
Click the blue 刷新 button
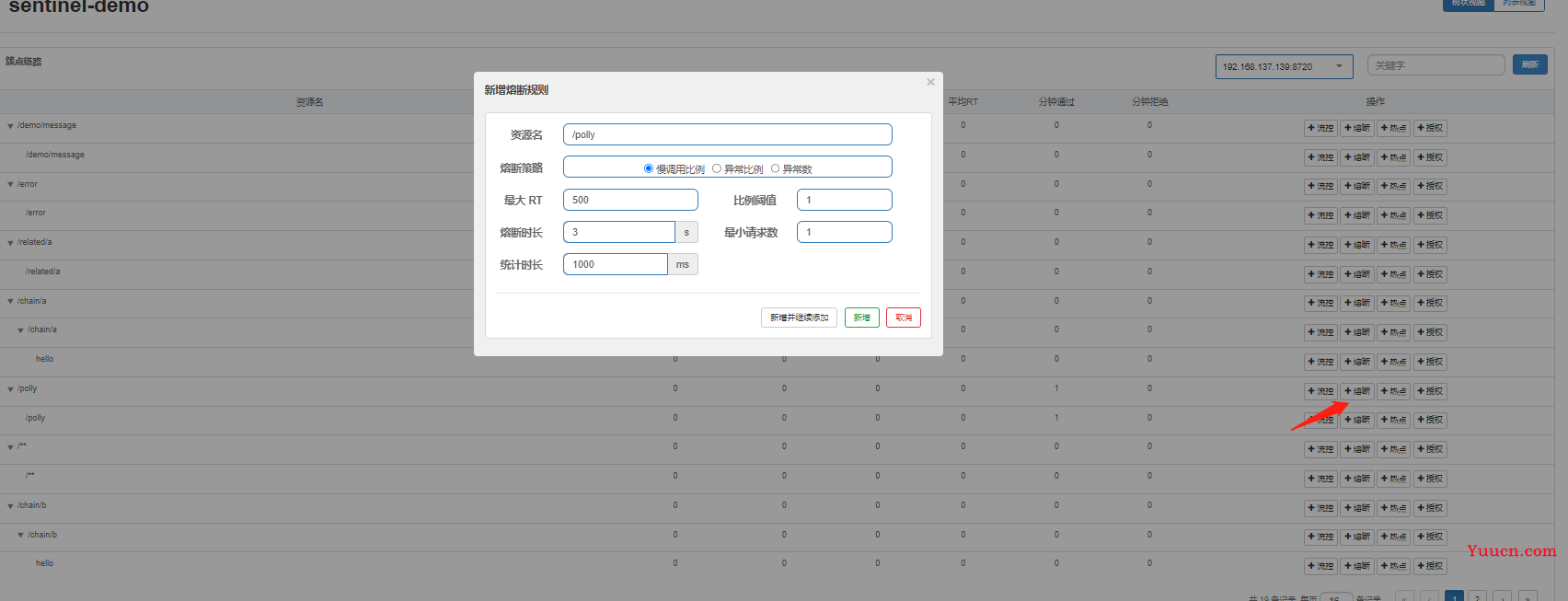pyautogui.click(x=1529, y=64)
